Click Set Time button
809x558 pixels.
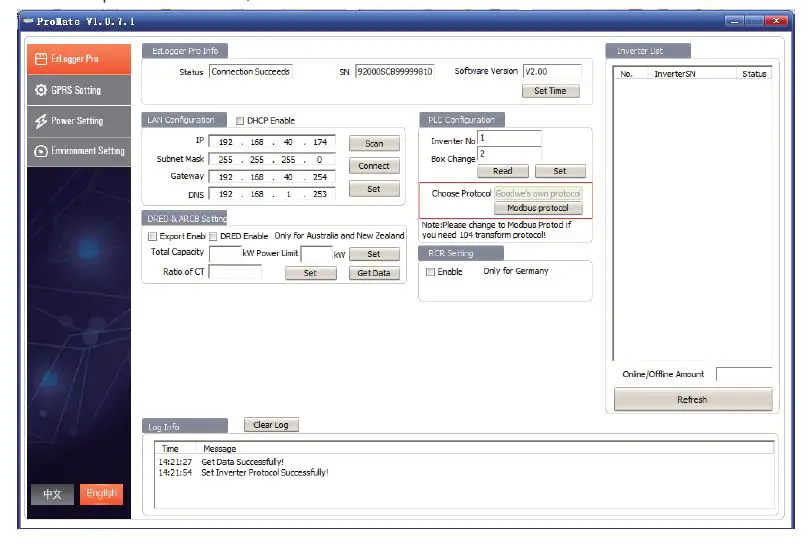[x=551, y=91]
